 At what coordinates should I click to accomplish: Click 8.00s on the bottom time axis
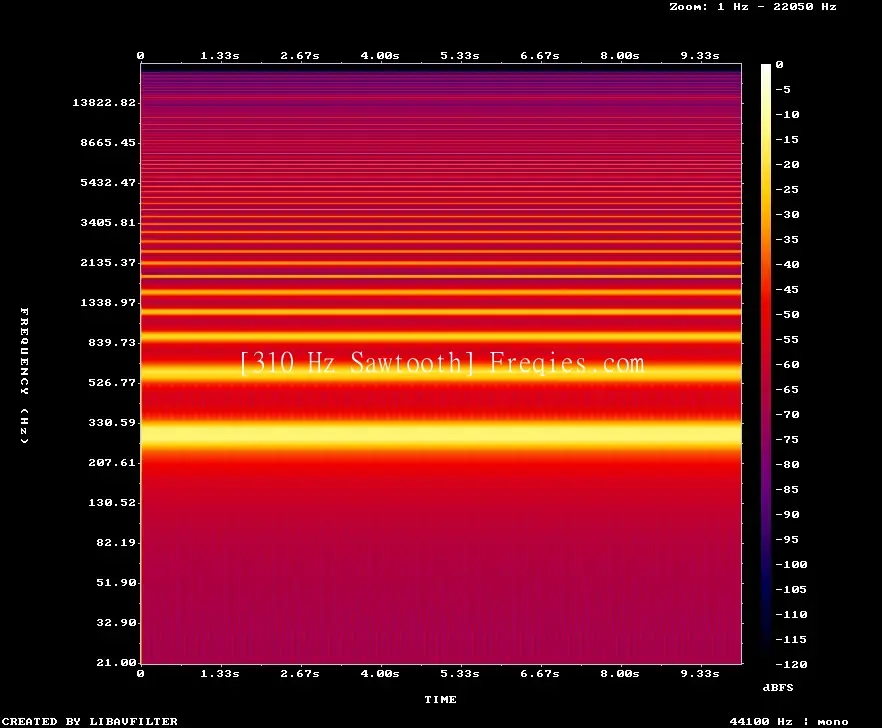(620, 673)
